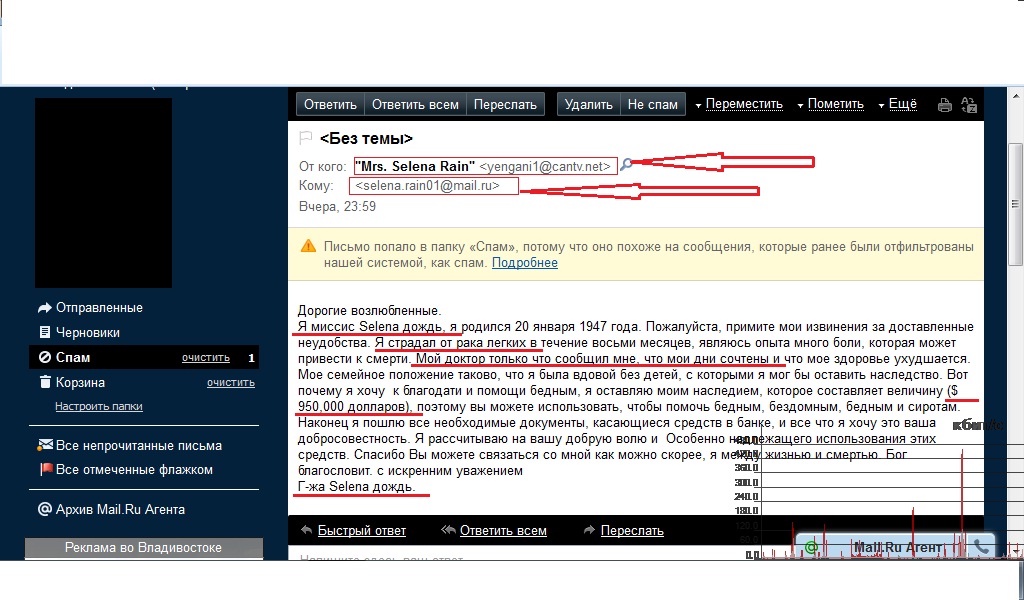Open the Пометить dropdown
This screenshot has width=1024, height=600.
pos(831,104)
